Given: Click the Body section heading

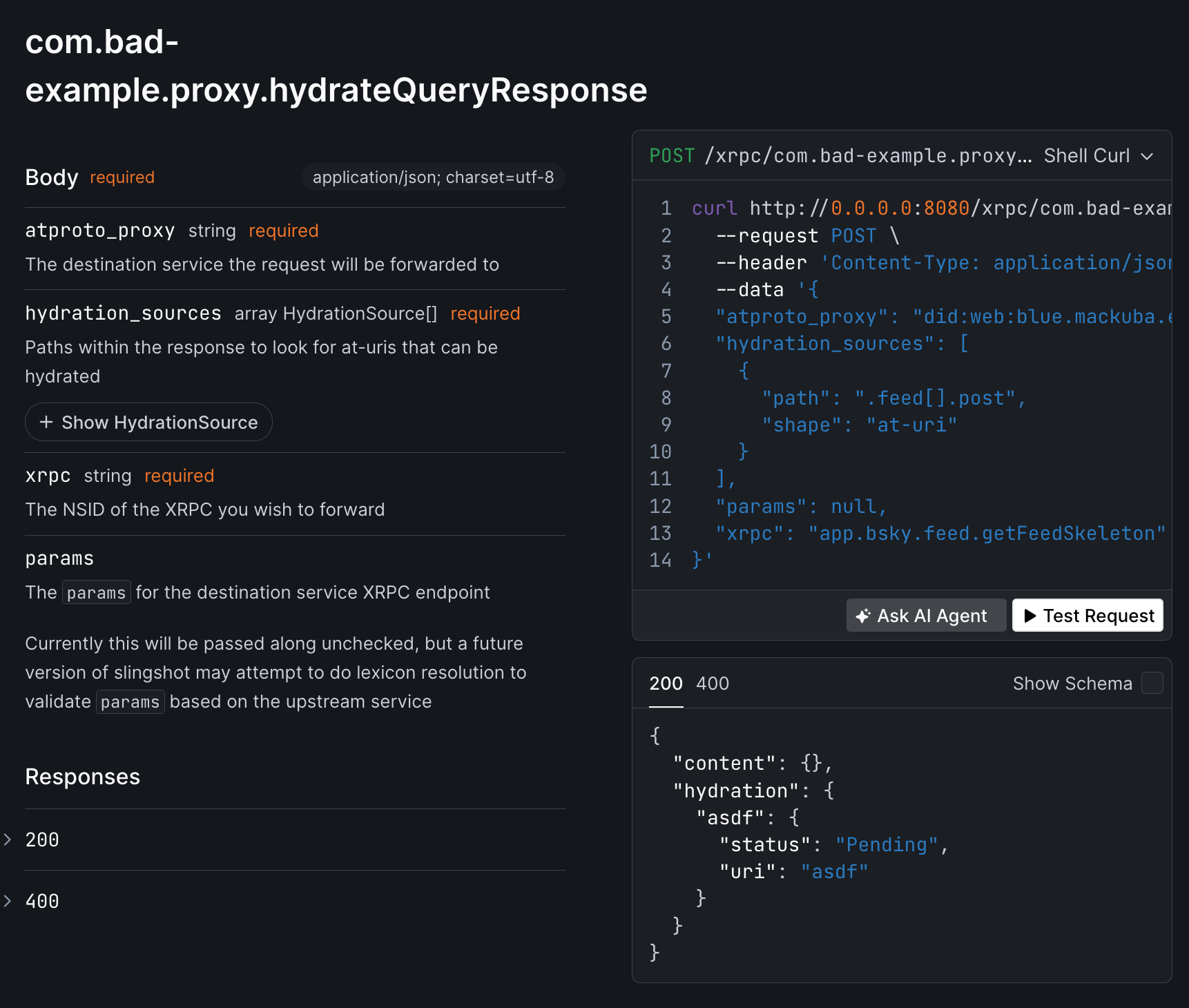Looking at the screenshot, I should tap(52, 177).
